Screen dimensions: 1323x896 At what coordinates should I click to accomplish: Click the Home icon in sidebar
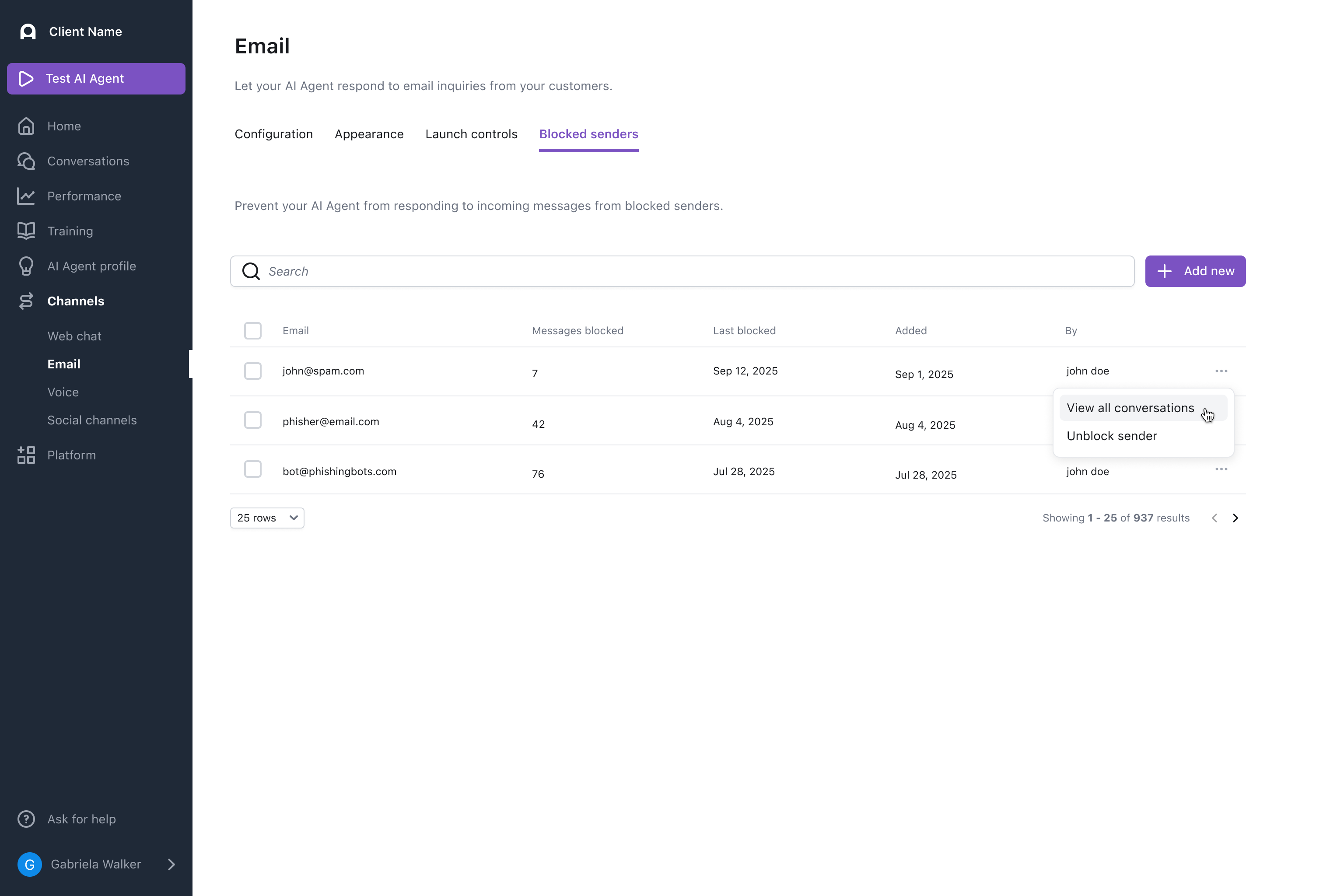pos(26,126)
